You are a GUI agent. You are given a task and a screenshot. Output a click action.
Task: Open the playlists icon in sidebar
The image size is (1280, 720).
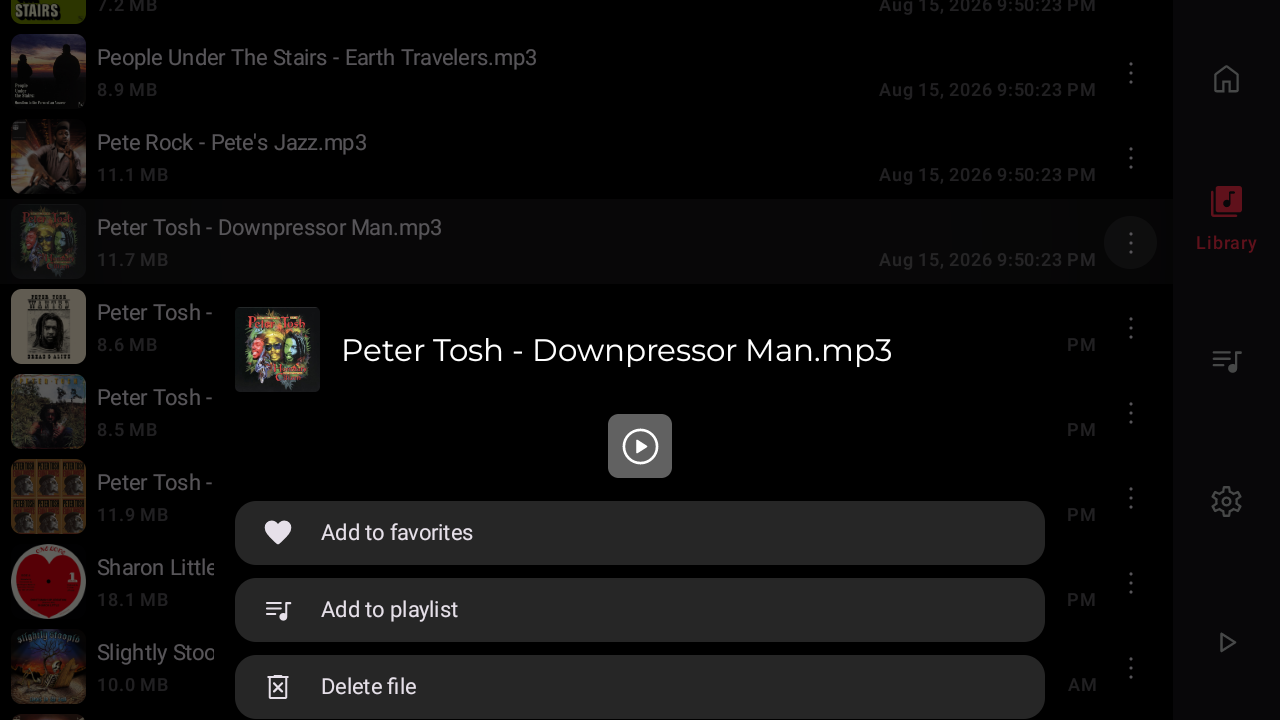(1226, 360)
